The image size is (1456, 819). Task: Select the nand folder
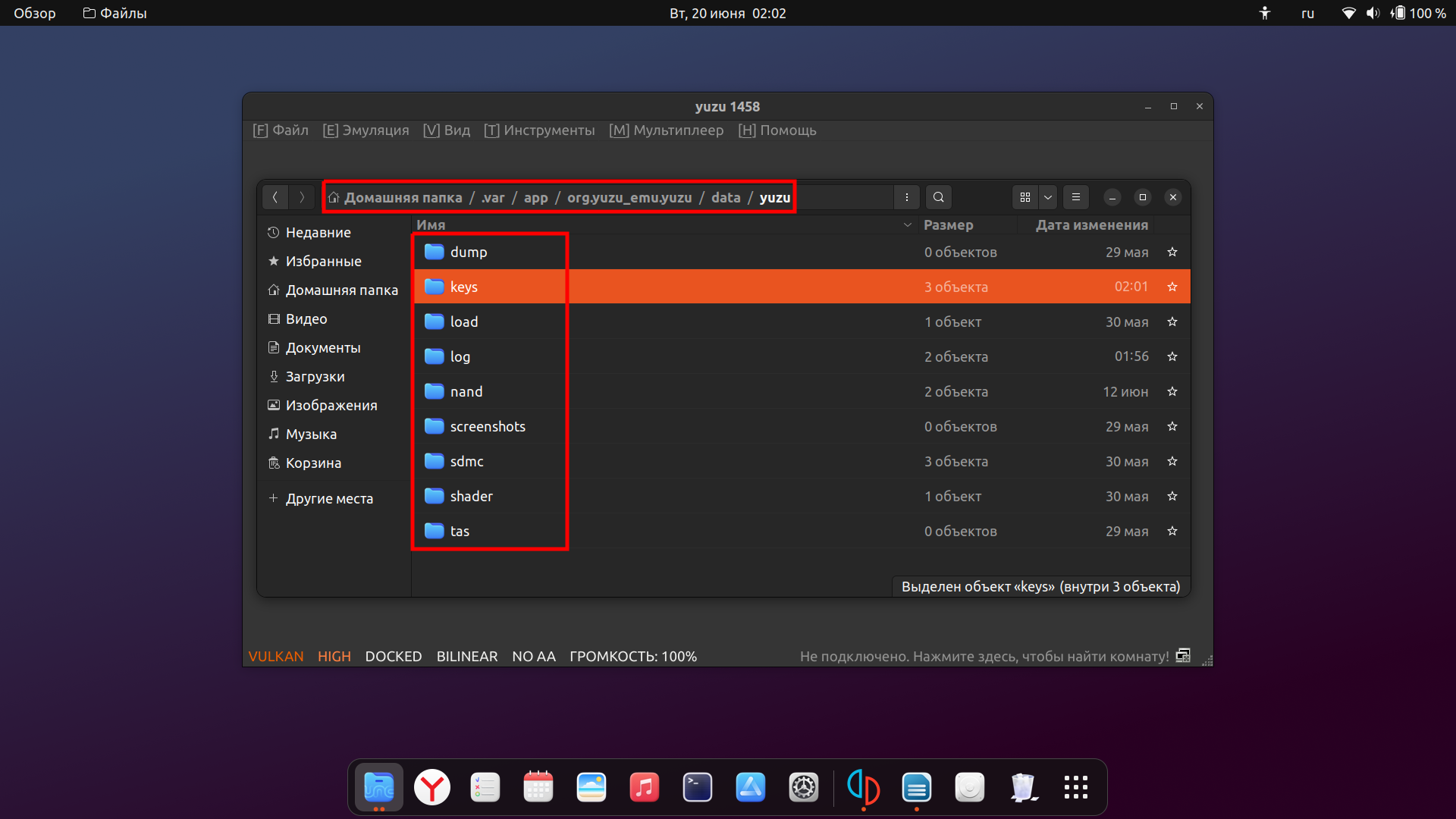(801, 391)
